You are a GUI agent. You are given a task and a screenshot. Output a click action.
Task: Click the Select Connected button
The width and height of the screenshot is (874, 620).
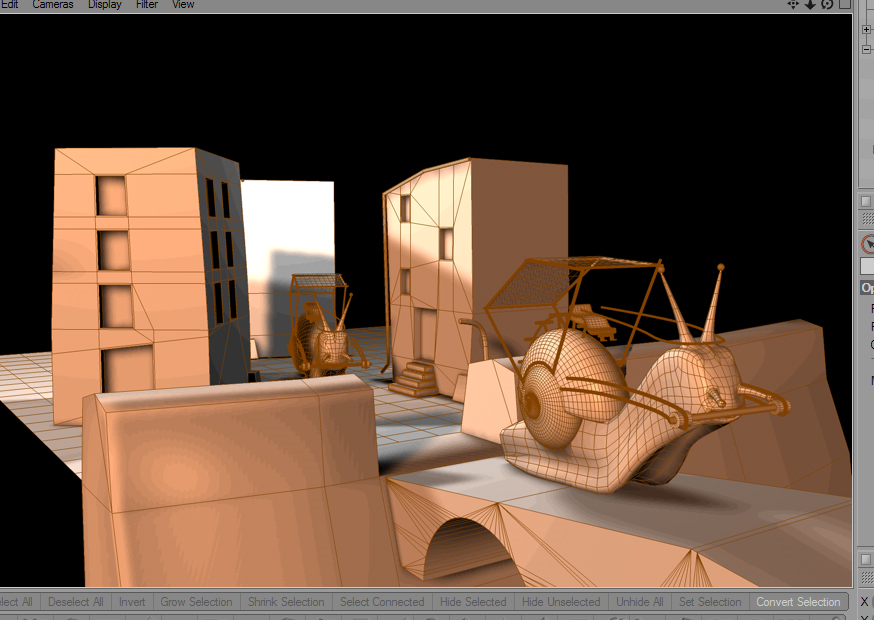tap(382, 602)
